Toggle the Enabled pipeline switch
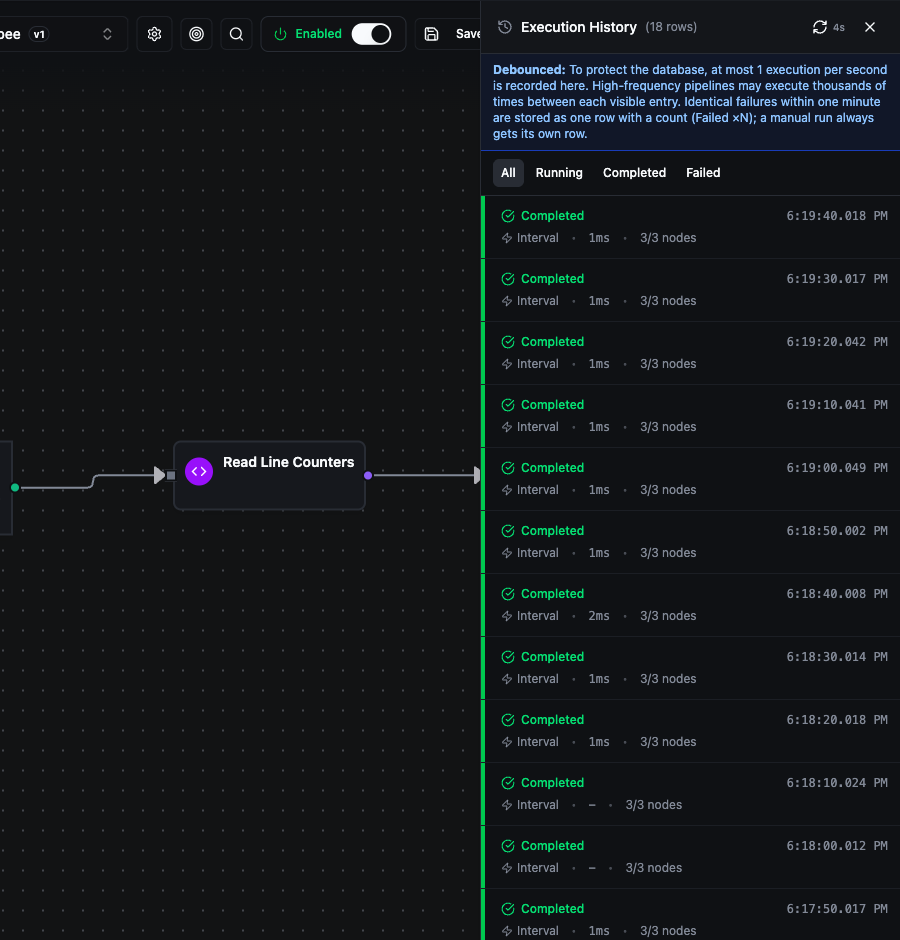This screenshot has width=900, height=940. [x=371, y=34]
